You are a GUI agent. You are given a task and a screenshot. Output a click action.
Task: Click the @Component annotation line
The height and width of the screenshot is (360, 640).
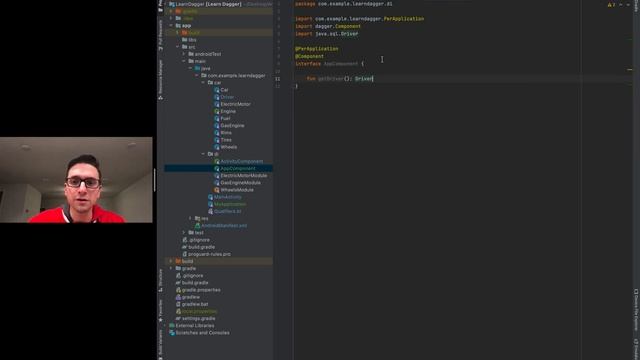tap(309, 56)
